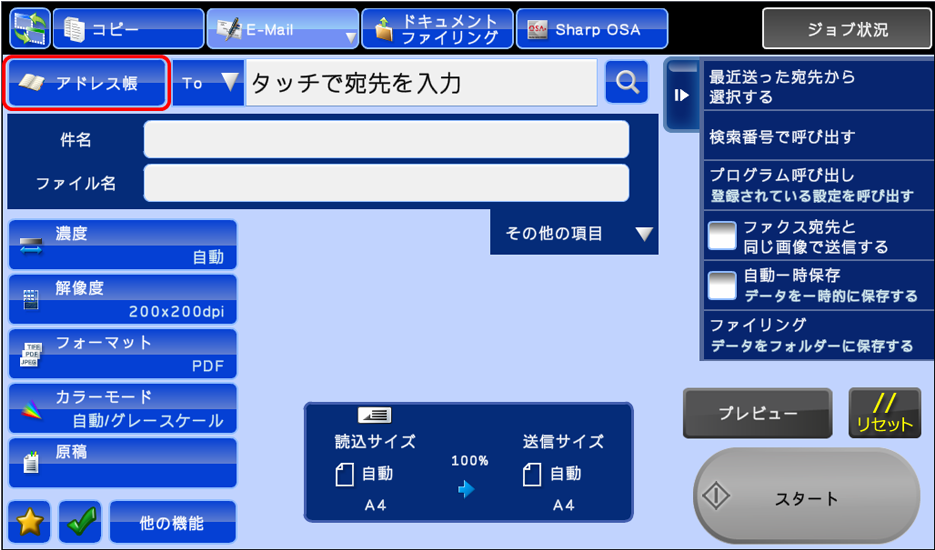
Task: Open the 原稿 original document setting
Action: (x=123, y=462)
